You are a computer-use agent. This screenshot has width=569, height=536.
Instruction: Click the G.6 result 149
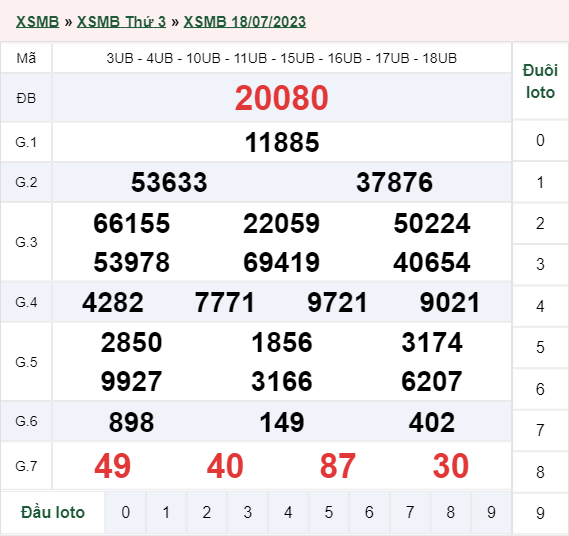[282, 422]
